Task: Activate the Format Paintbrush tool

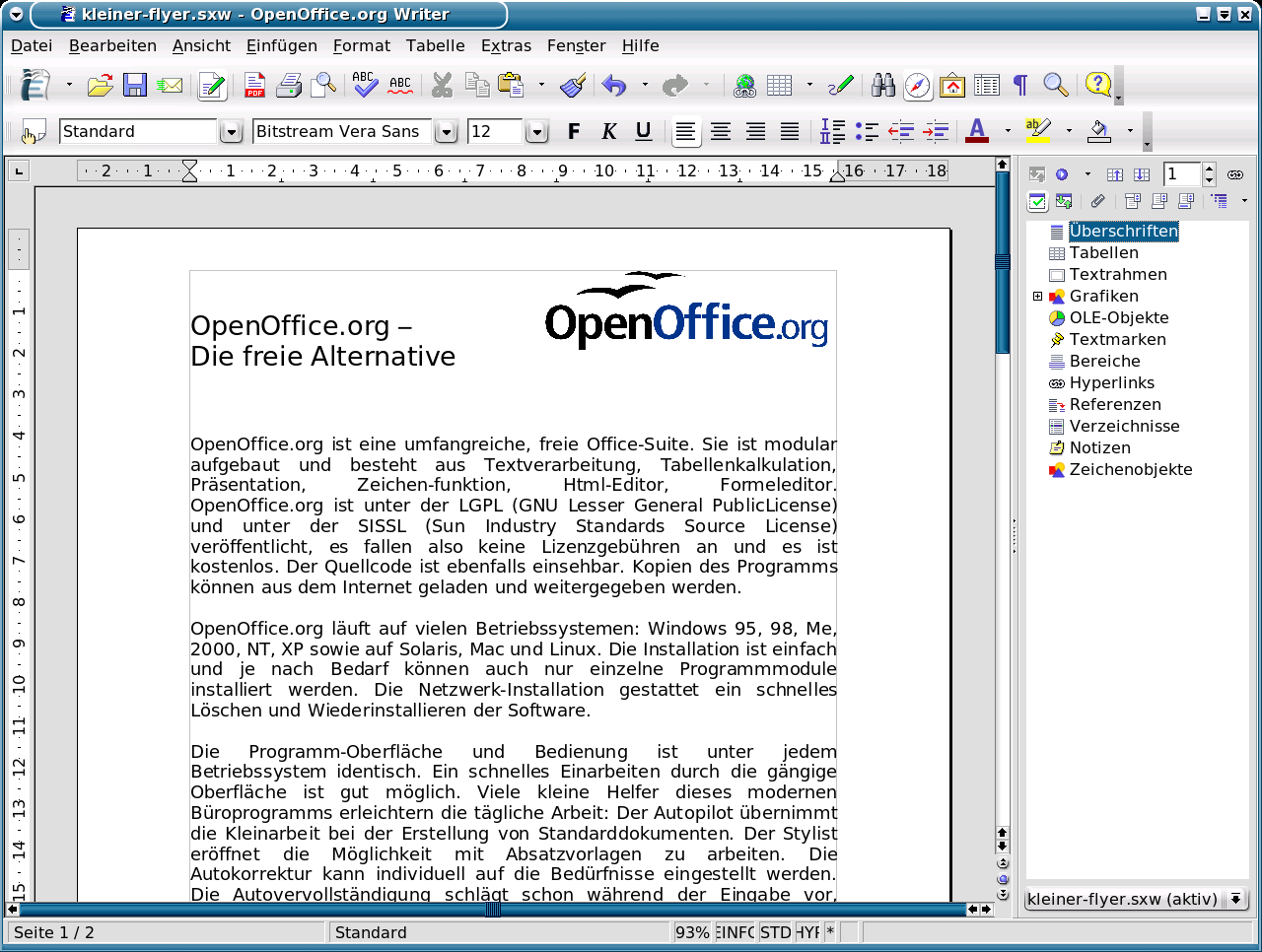Action: tap(573, 86)
